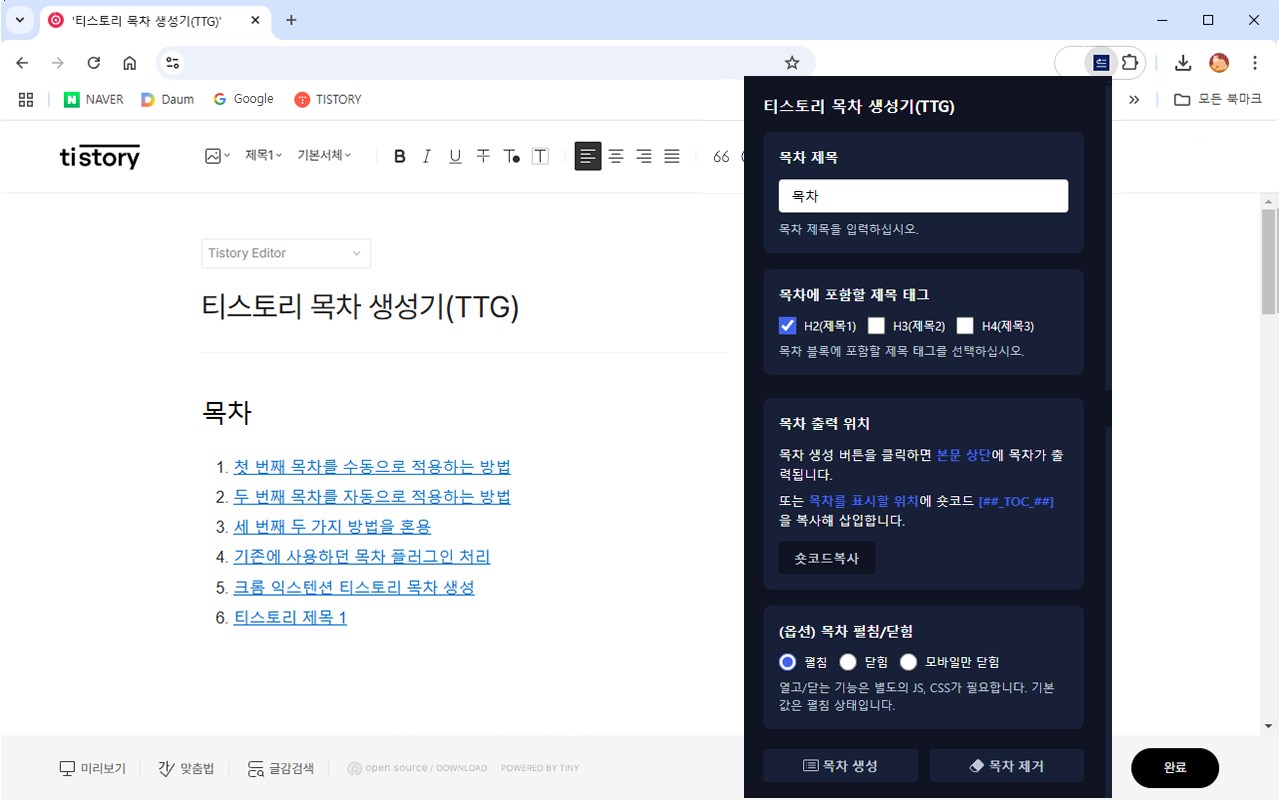
Task: Open the 제목1 heading style dropdown
Action: (263, 156)
